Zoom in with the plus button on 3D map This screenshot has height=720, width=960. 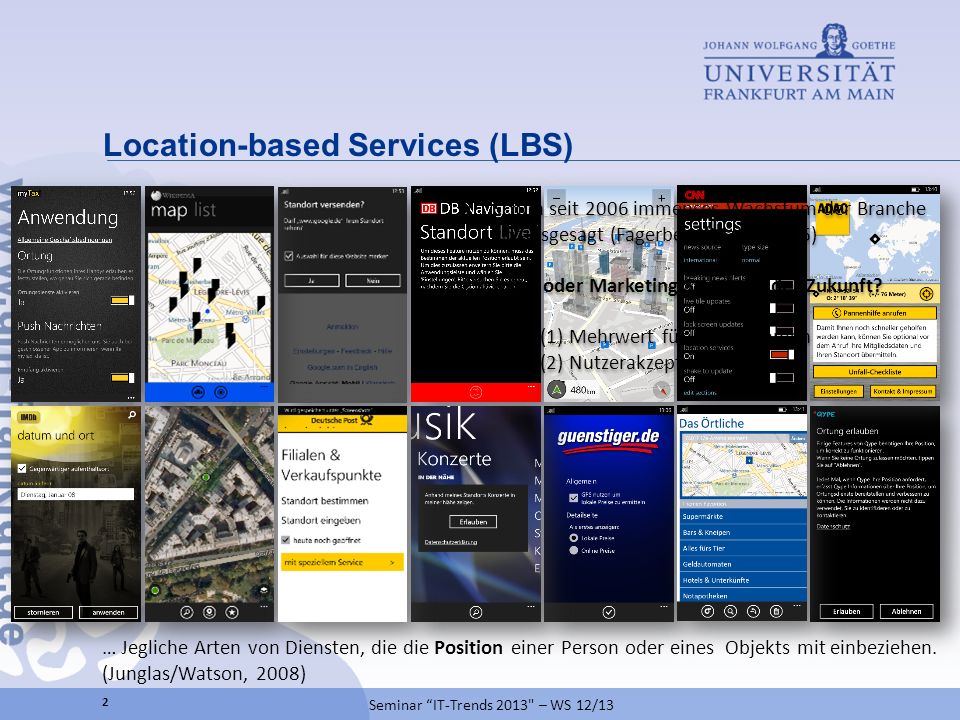661,198
